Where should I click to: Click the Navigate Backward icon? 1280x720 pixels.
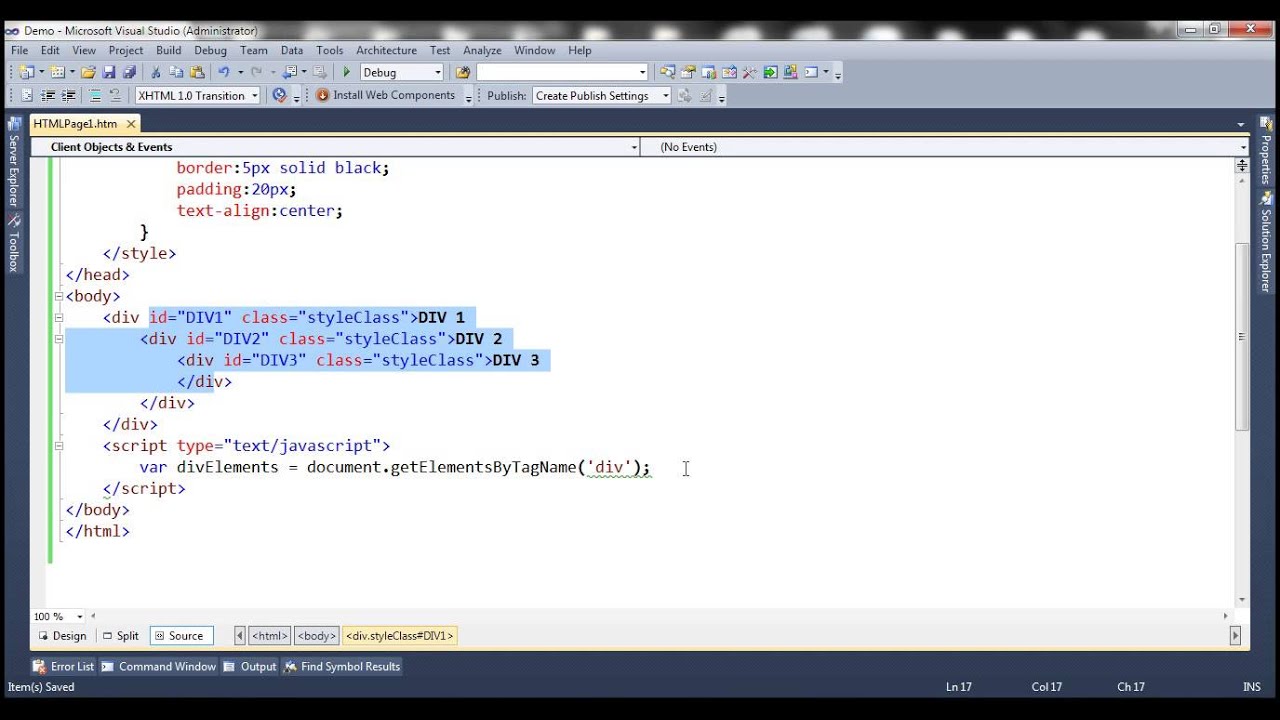[x=290, y=72]
